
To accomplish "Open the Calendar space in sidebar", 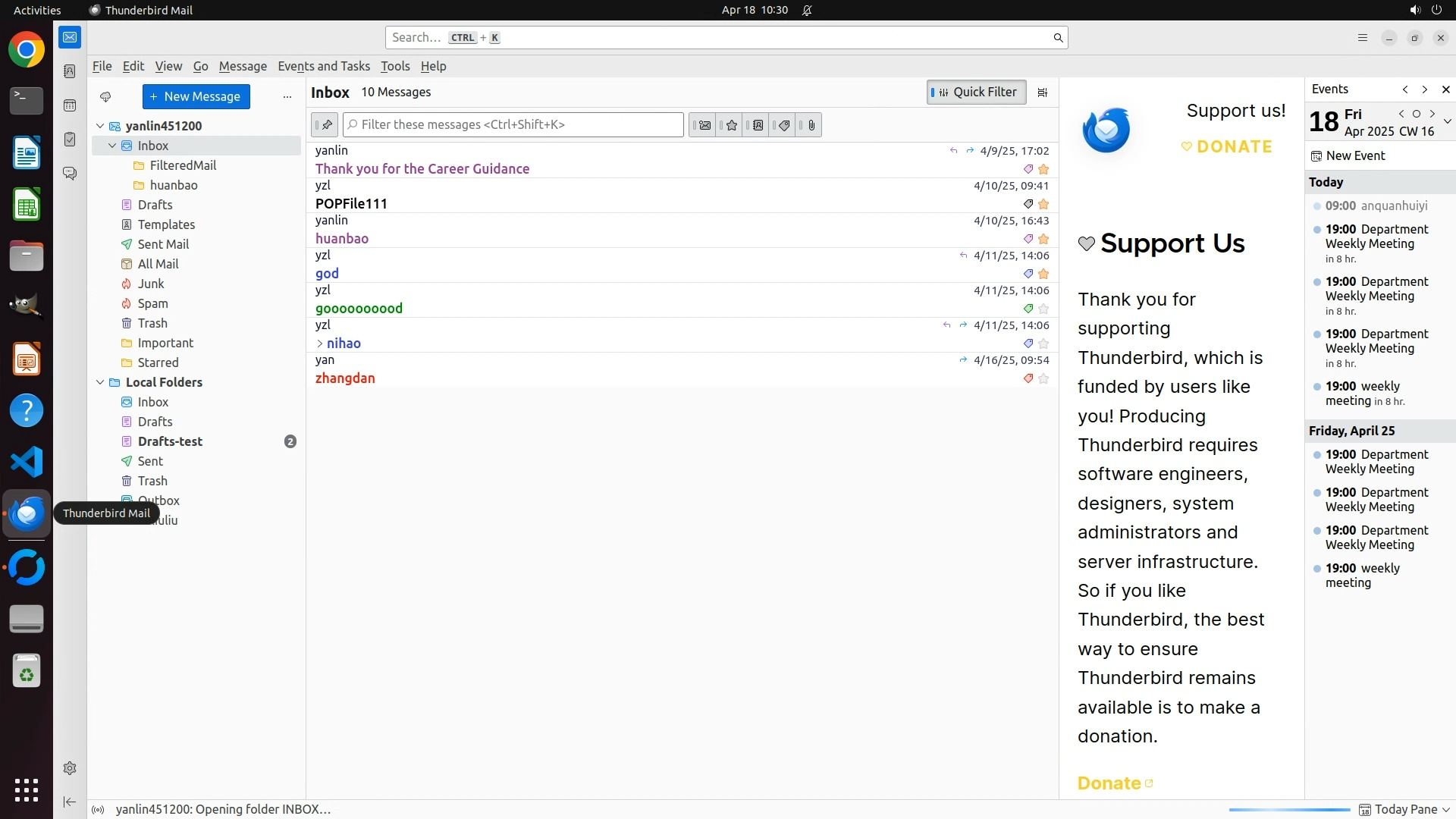I will pos(70,105).
